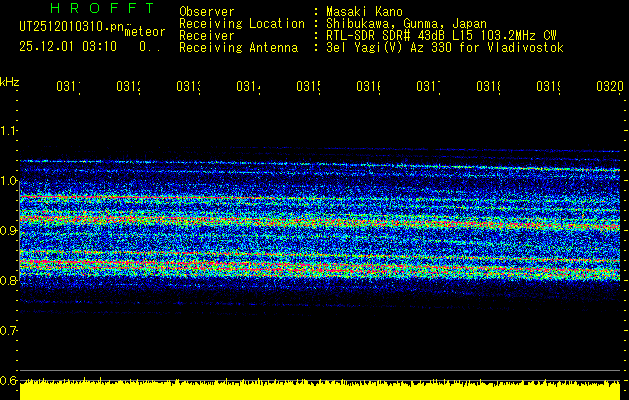629x400 pixels.
Task: Click the 0.7 kHz frequency axis label
Action: click(8, 331)
